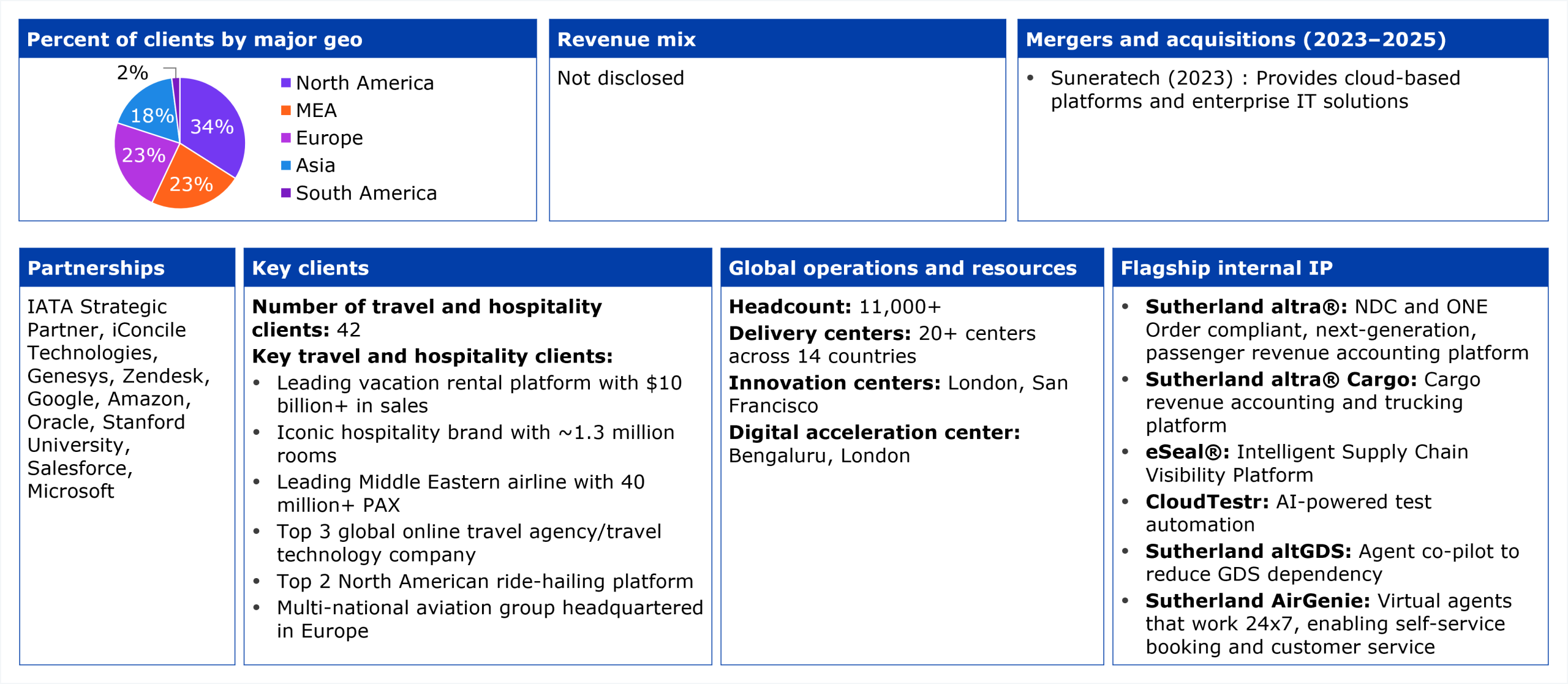The width and height of the screenshot is (1568, 684).
Task: Click the Sutherland AirGenie bold label
Action: [x=1257, y=601]
